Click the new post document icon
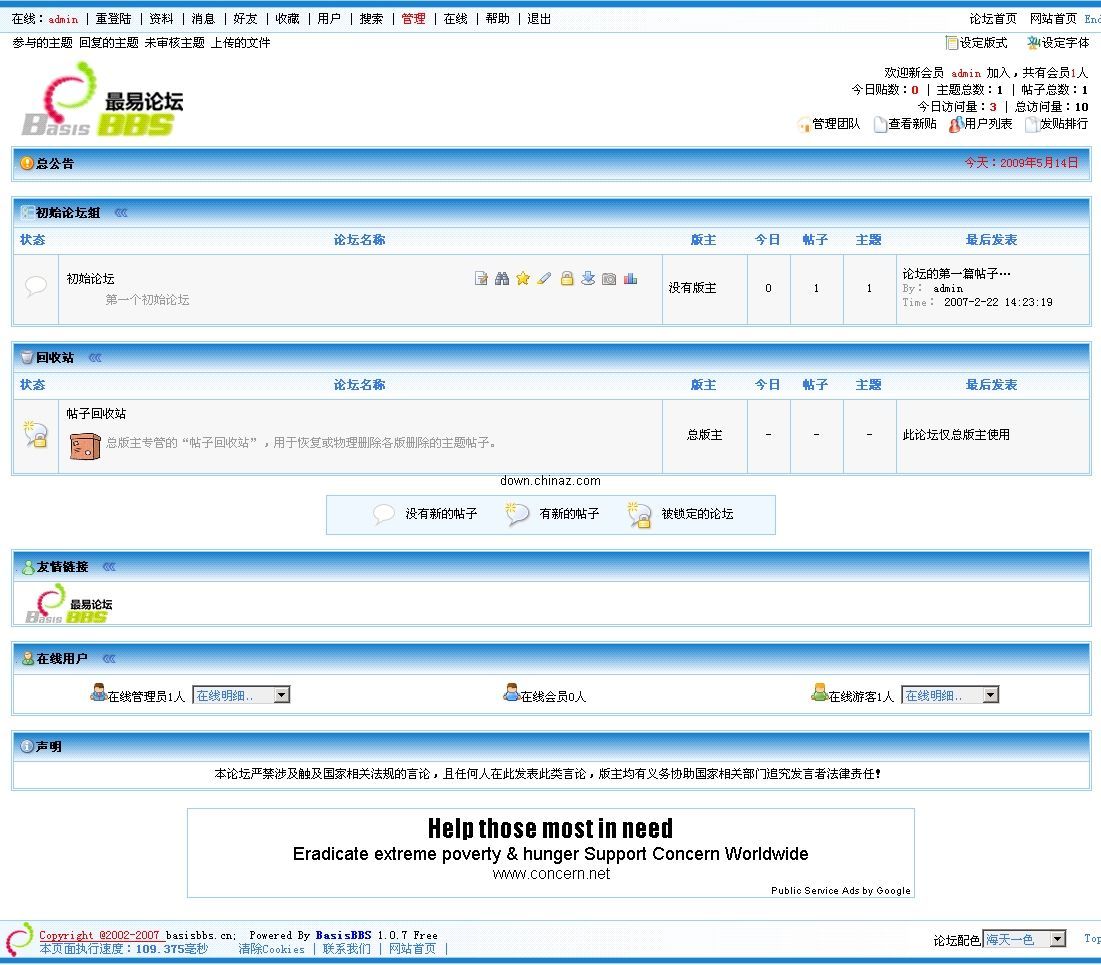1101x965 pixels. tap(481, 279)
